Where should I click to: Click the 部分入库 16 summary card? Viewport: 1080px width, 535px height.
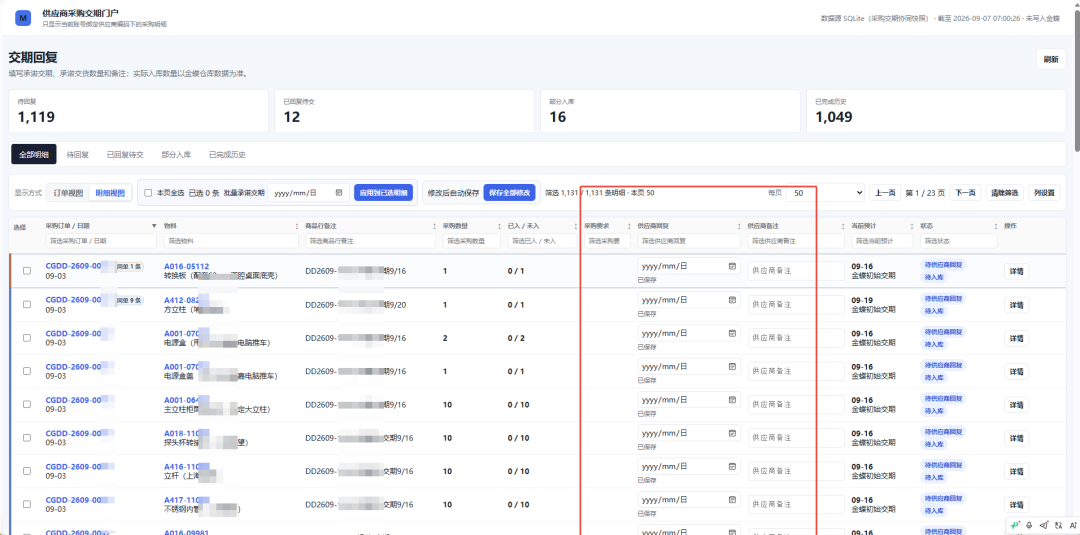[670, 110]
